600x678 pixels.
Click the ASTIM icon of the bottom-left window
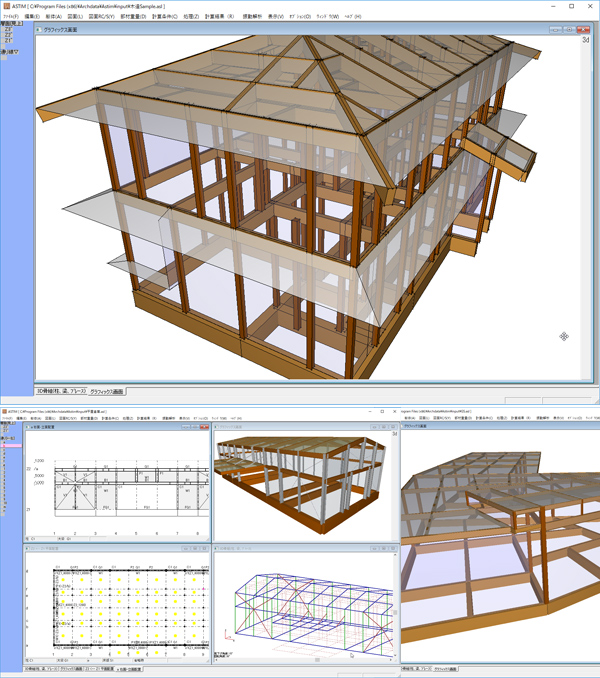(3, 410)
